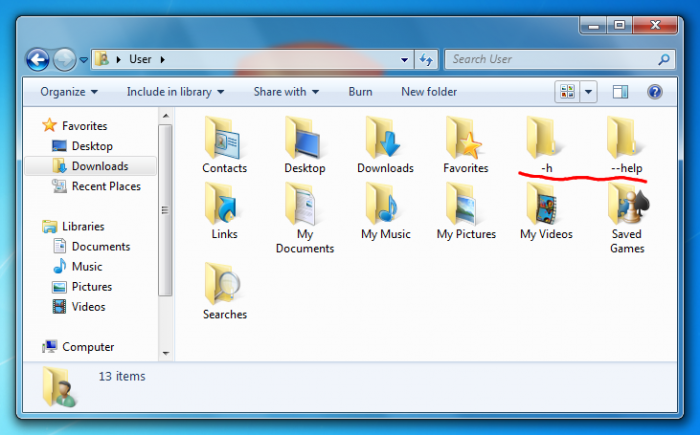Screen dimensions: 700x435
Task: Open the Share with menu
Action: 286,92
